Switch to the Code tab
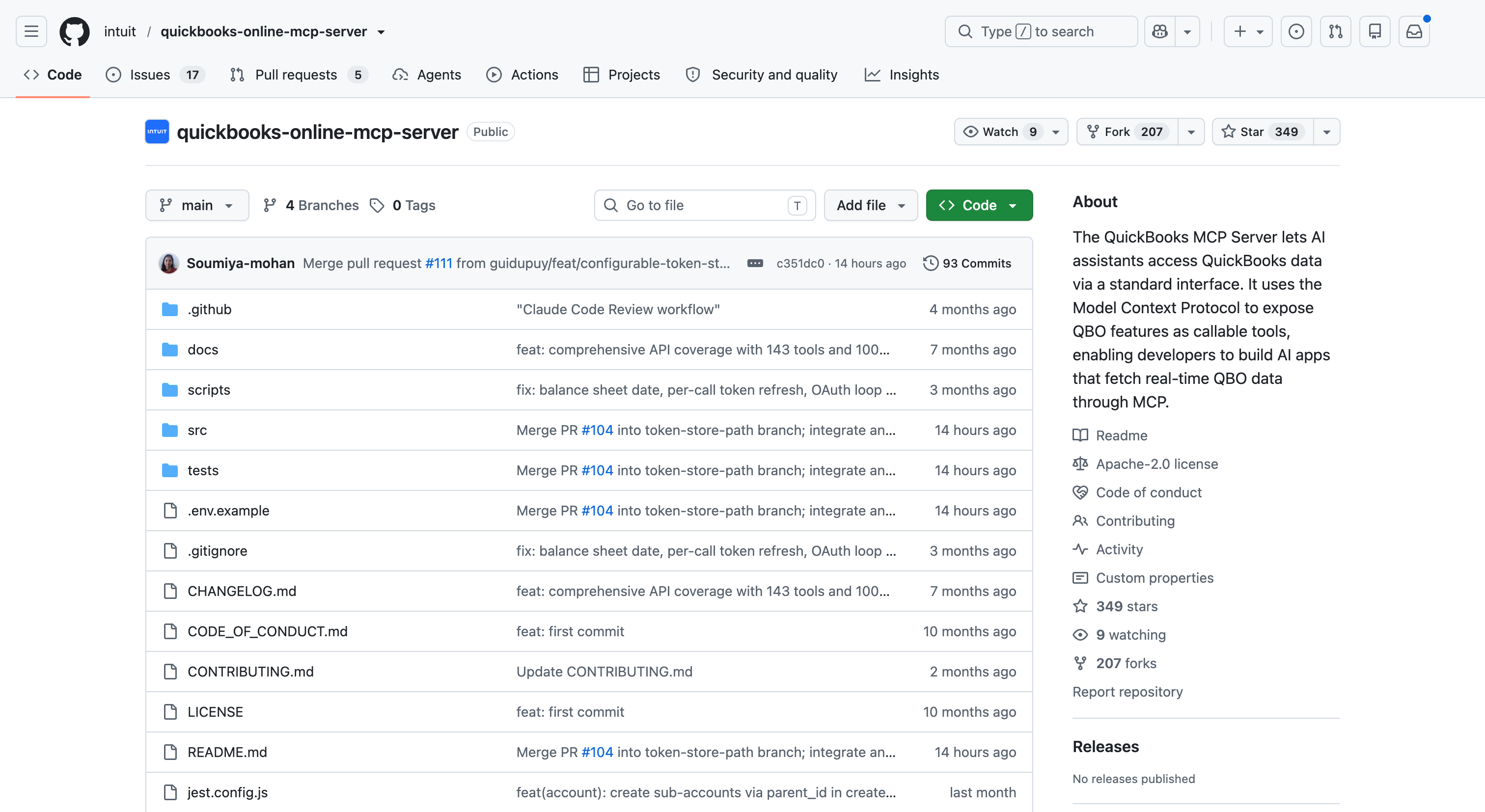The image size is (1485, 812). tap(53, 75)
